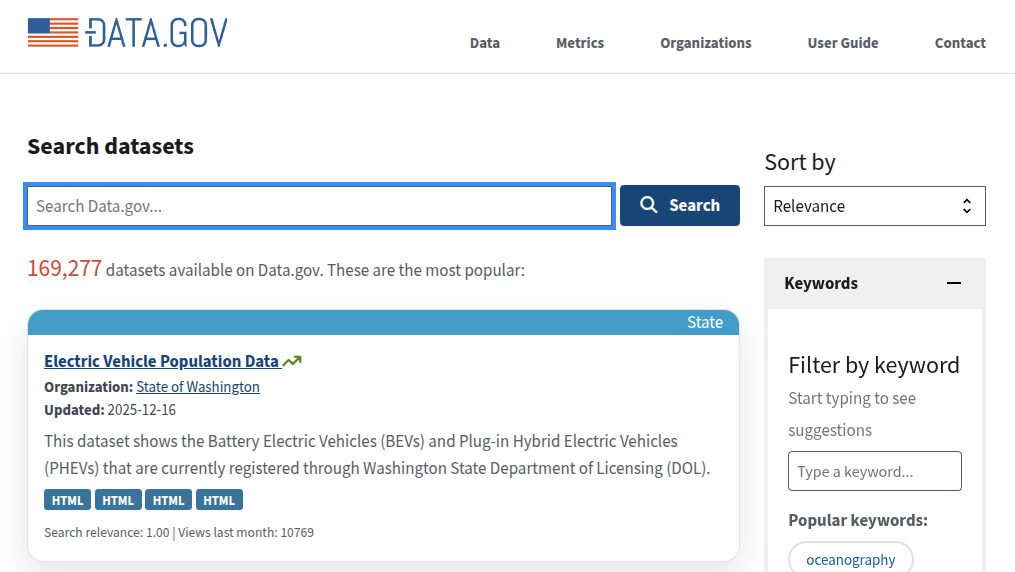1015x572 pixels.
Task: Click the Data.gov flag logo
Action: [128, 32]
